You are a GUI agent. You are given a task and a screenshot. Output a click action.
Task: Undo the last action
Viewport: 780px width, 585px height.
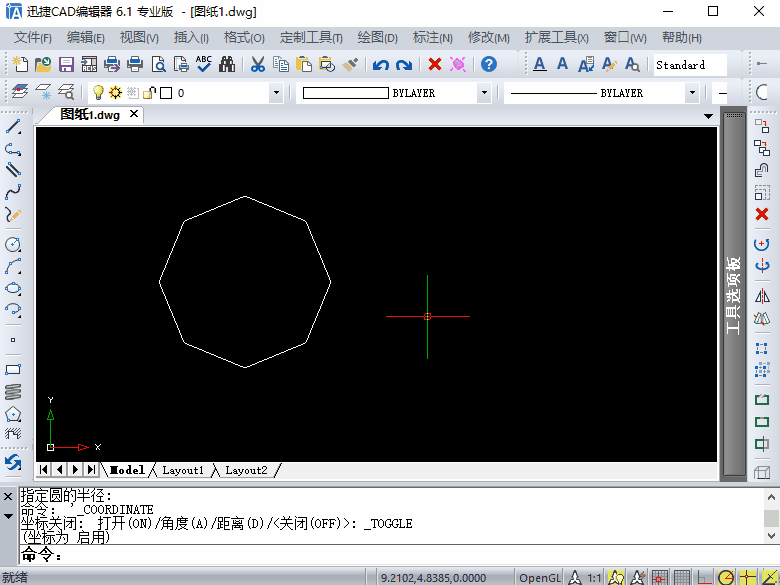tap(381, 65)
